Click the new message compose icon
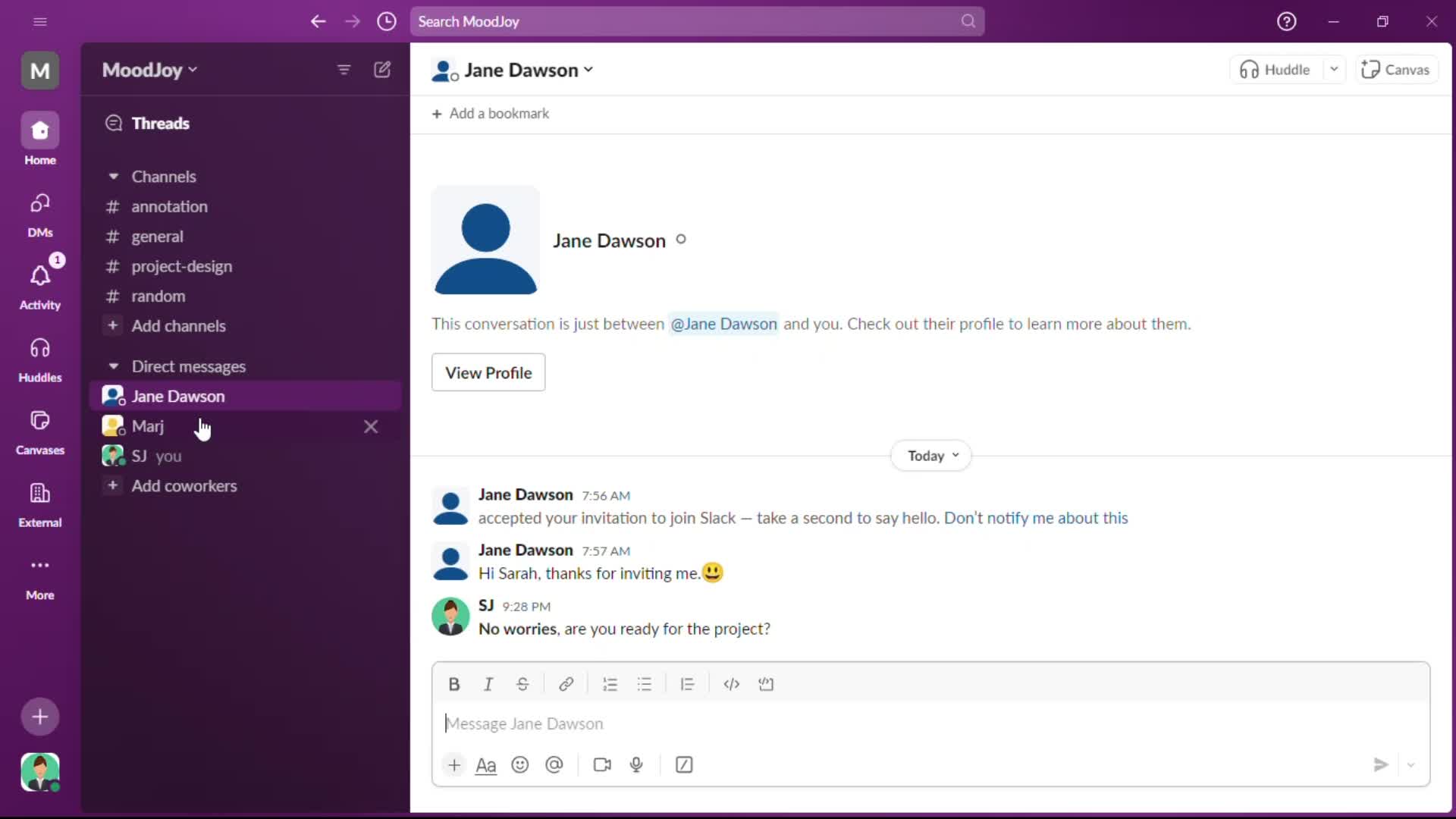Viewport: 1456px width, 819px height. coord(382,70)
